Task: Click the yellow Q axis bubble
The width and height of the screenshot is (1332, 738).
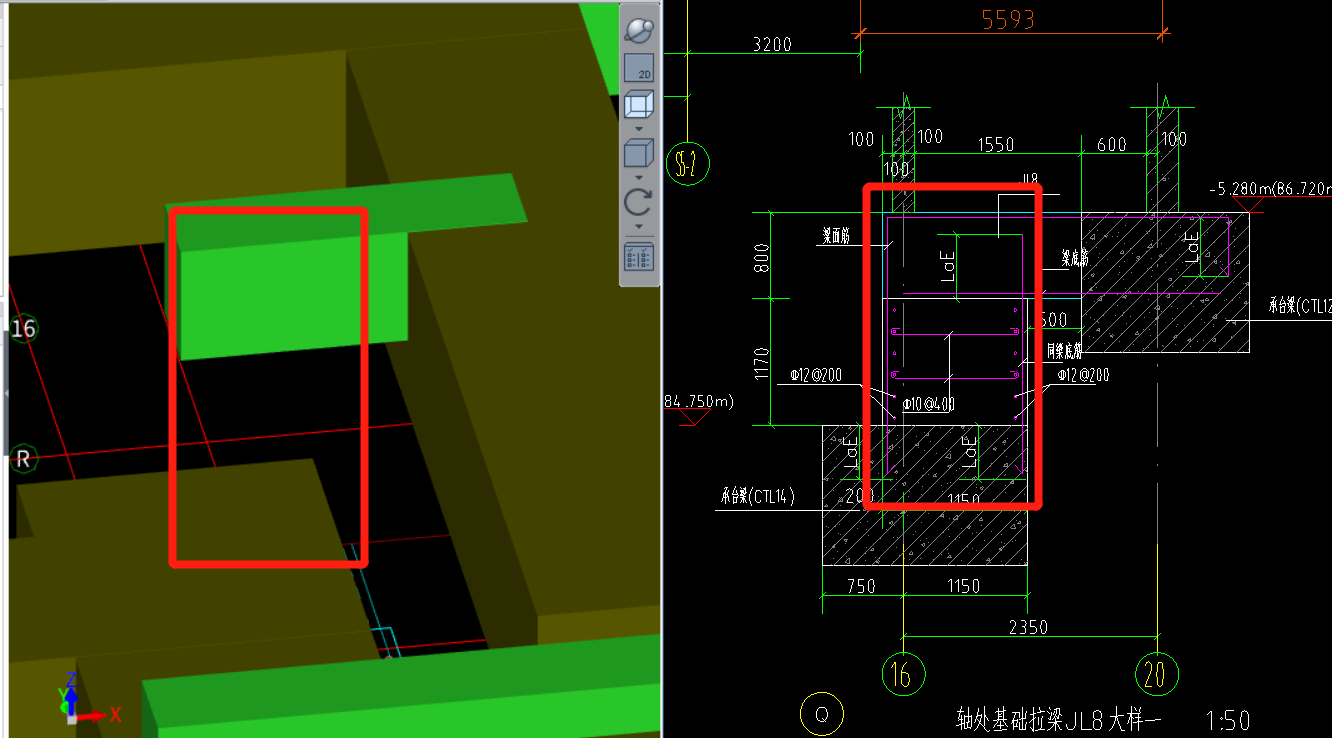Action: pyautogui.click(x=822, y=715)
